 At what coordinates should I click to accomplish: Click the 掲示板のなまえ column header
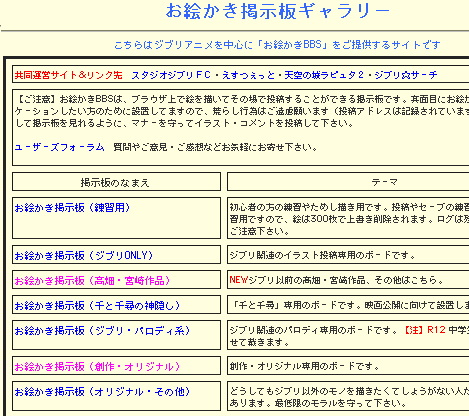[115, 182]
